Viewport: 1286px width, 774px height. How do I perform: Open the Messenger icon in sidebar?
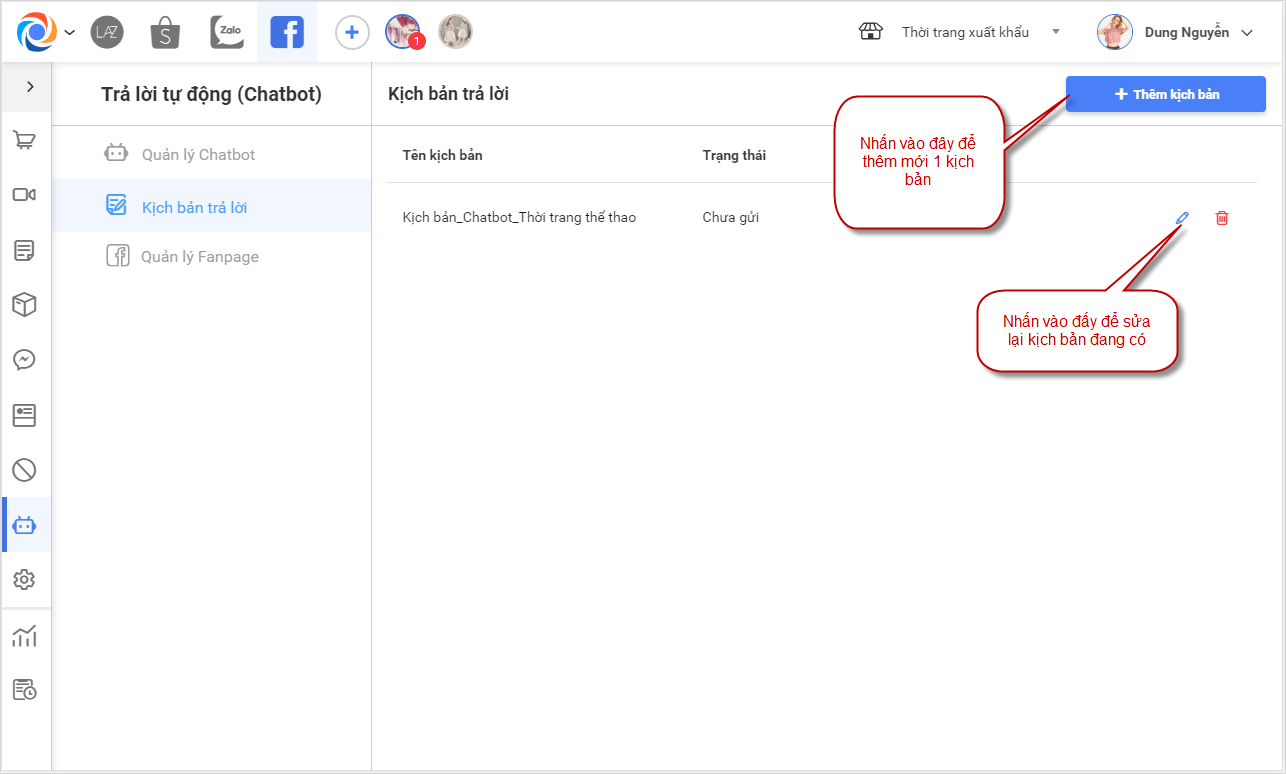click(x=24, y=360)
